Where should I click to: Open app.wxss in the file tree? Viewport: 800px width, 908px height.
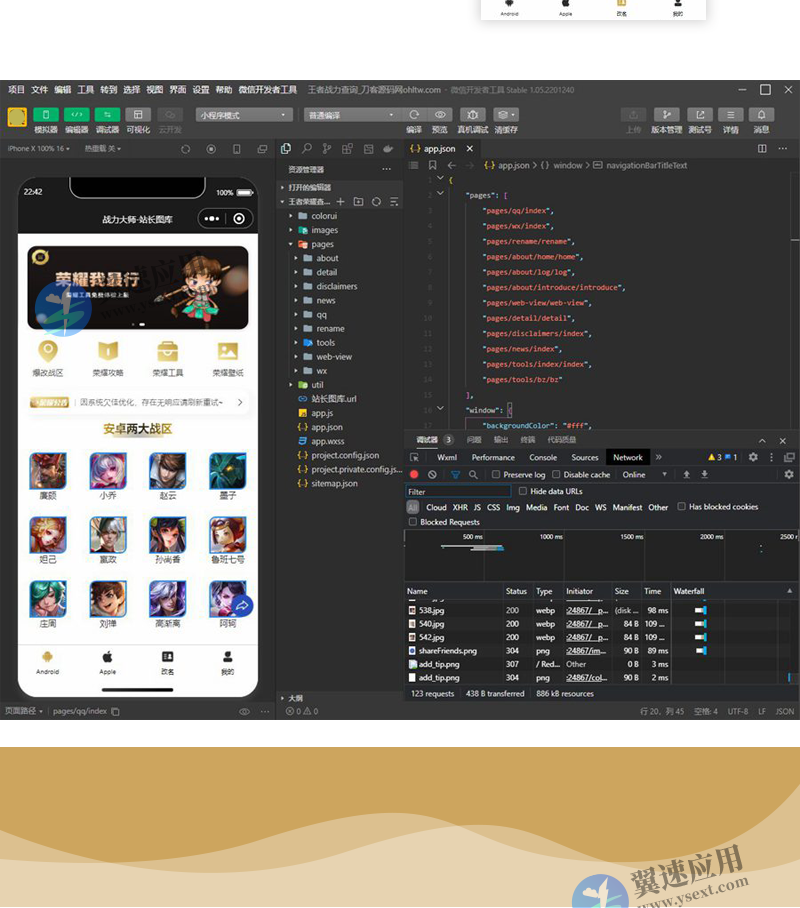click(x=327, y=441)
